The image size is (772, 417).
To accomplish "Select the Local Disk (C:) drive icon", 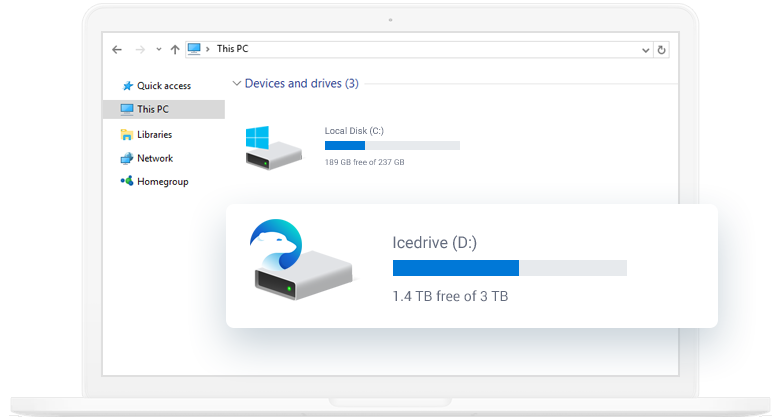I will pyautogui.click(x=273, y=148).
